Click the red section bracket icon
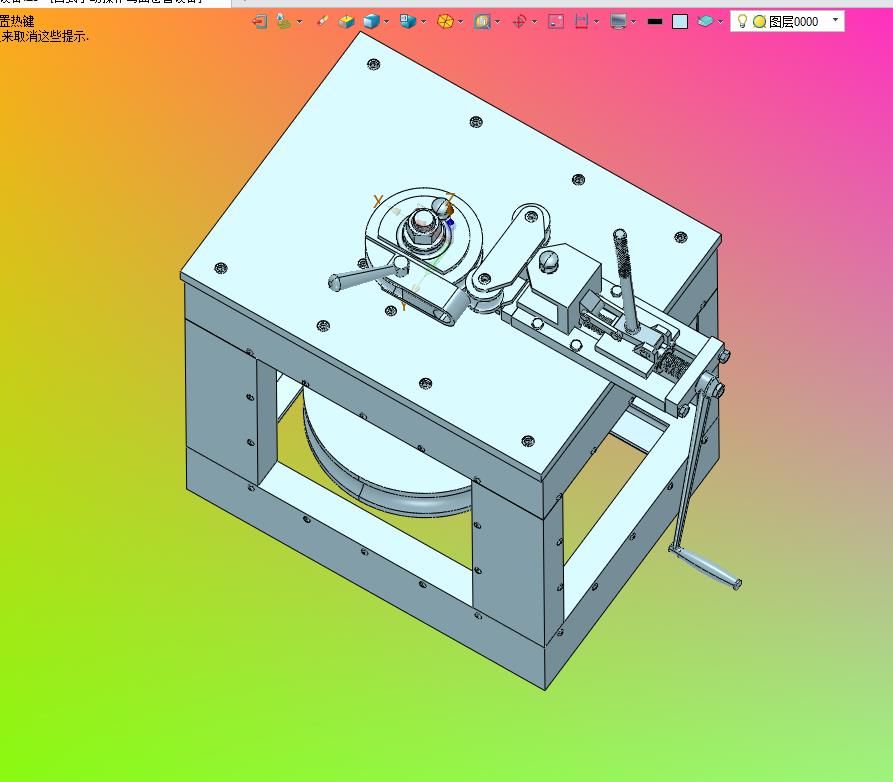Image resolution: width=893 pixels, height=782 pixels. [581, 22]
